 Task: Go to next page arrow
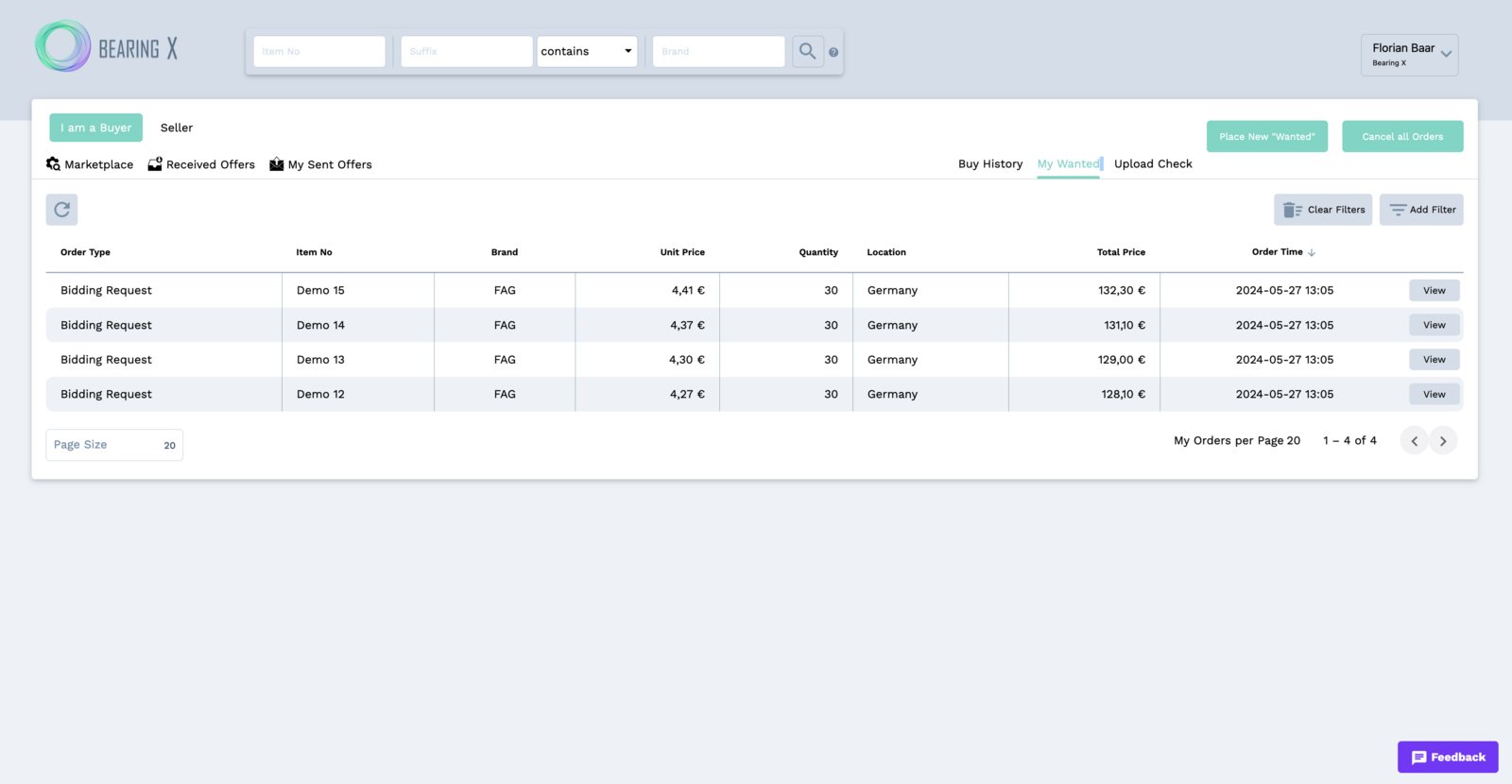point(1443,441)
